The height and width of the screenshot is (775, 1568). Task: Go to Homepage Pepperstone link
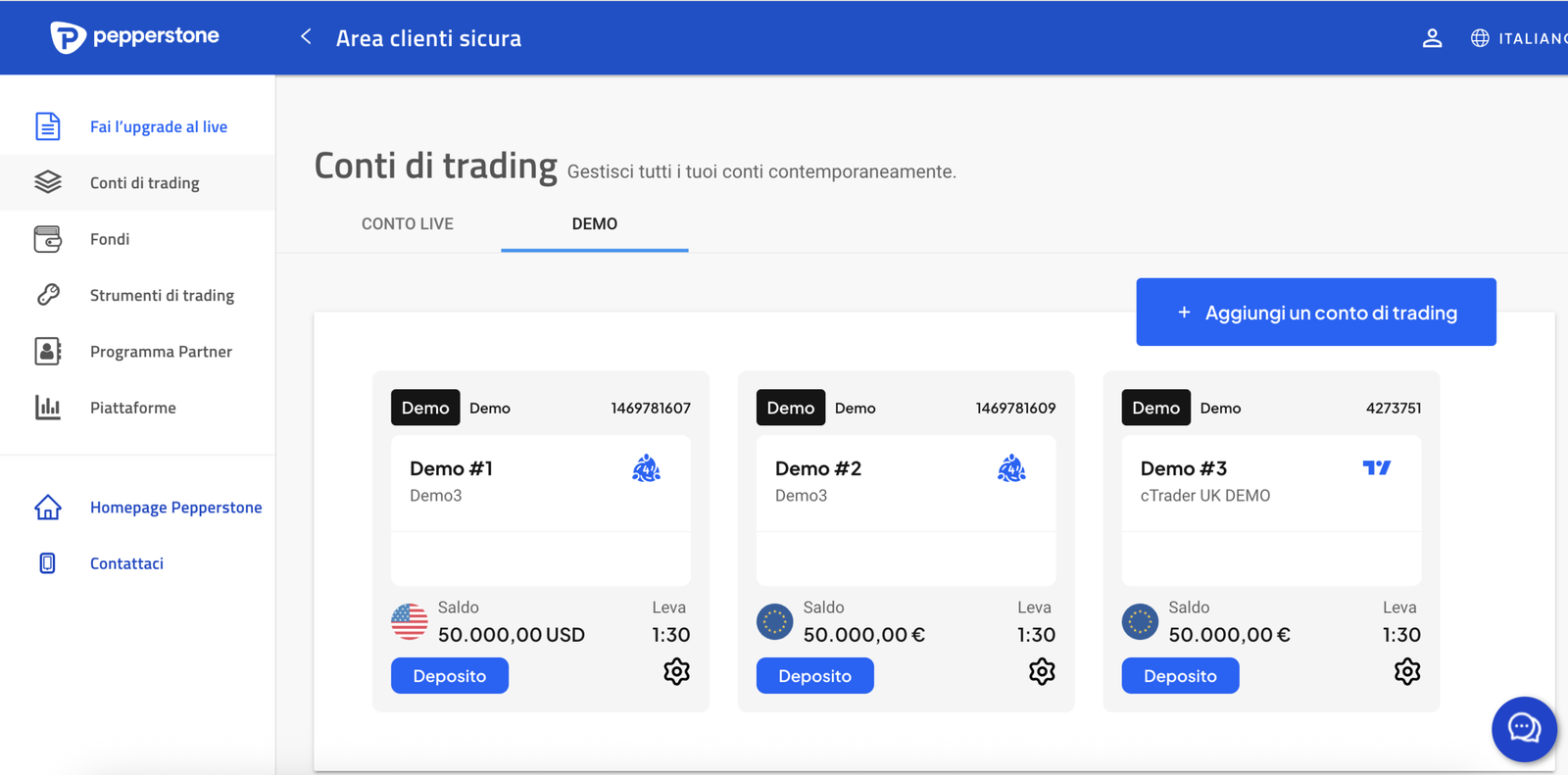pos(176,508)
